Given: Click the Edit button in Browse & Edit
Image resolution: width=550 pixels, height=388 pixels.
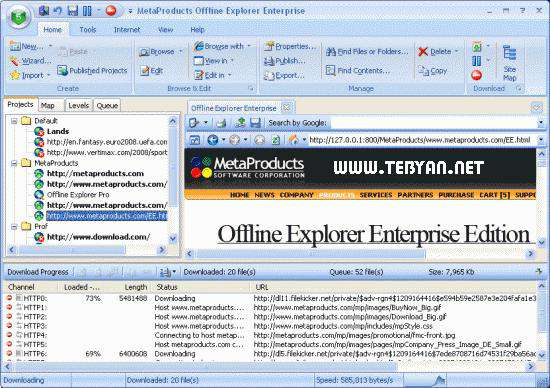Looking at the screenshot, I should 152,71.
